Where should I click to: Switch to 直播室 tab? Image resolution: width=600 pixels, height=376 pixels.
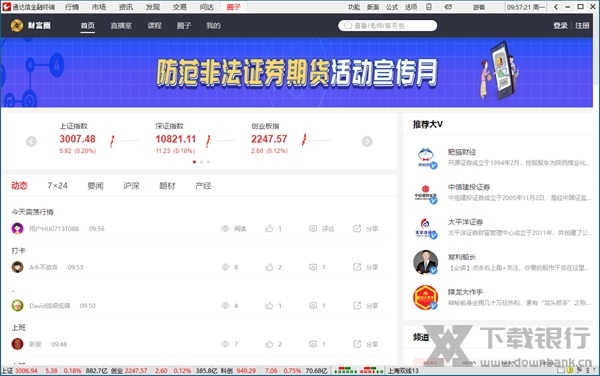121,26
